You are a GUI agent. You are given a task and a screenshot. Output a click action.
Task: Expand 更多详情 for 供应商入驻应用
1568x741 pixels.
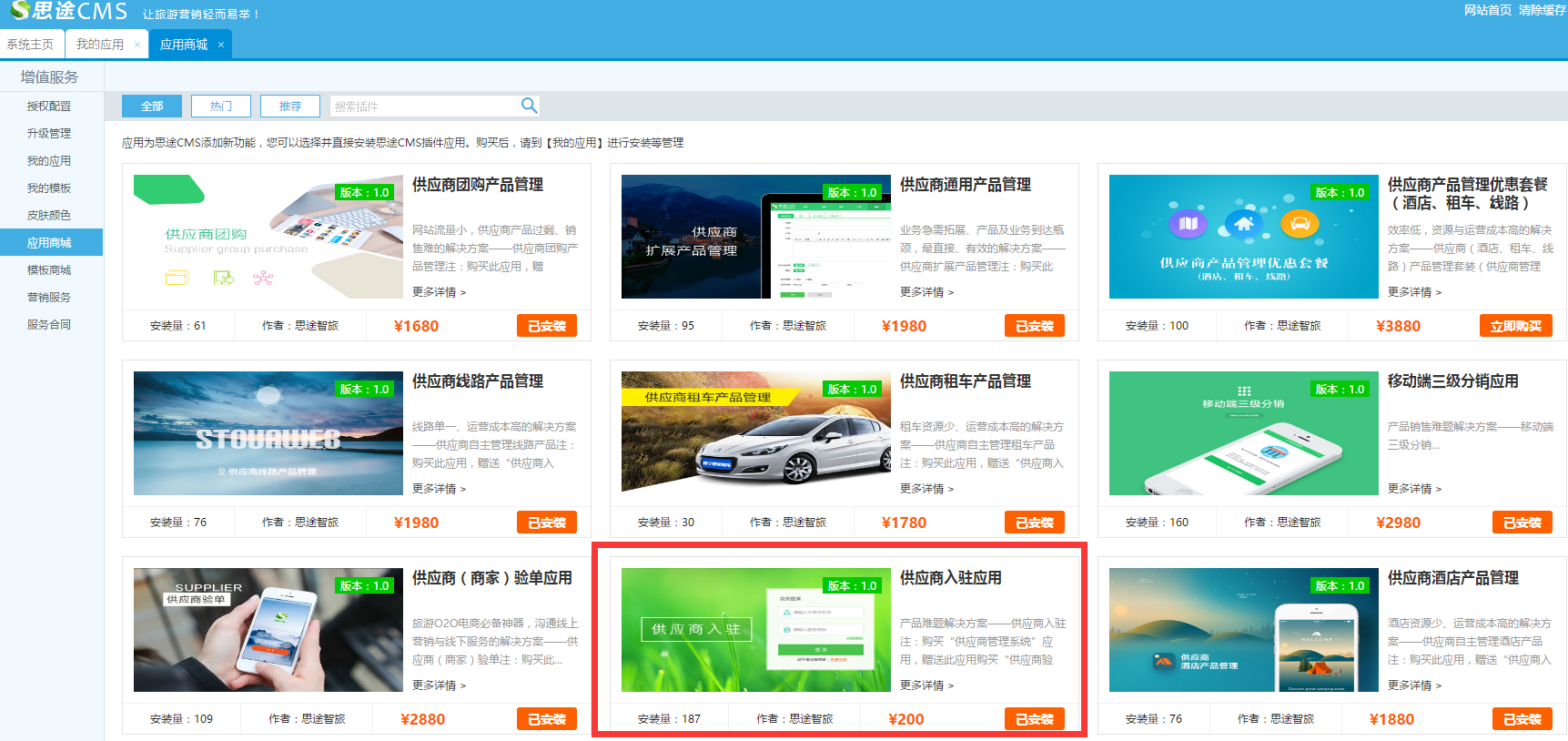[926, 685]
